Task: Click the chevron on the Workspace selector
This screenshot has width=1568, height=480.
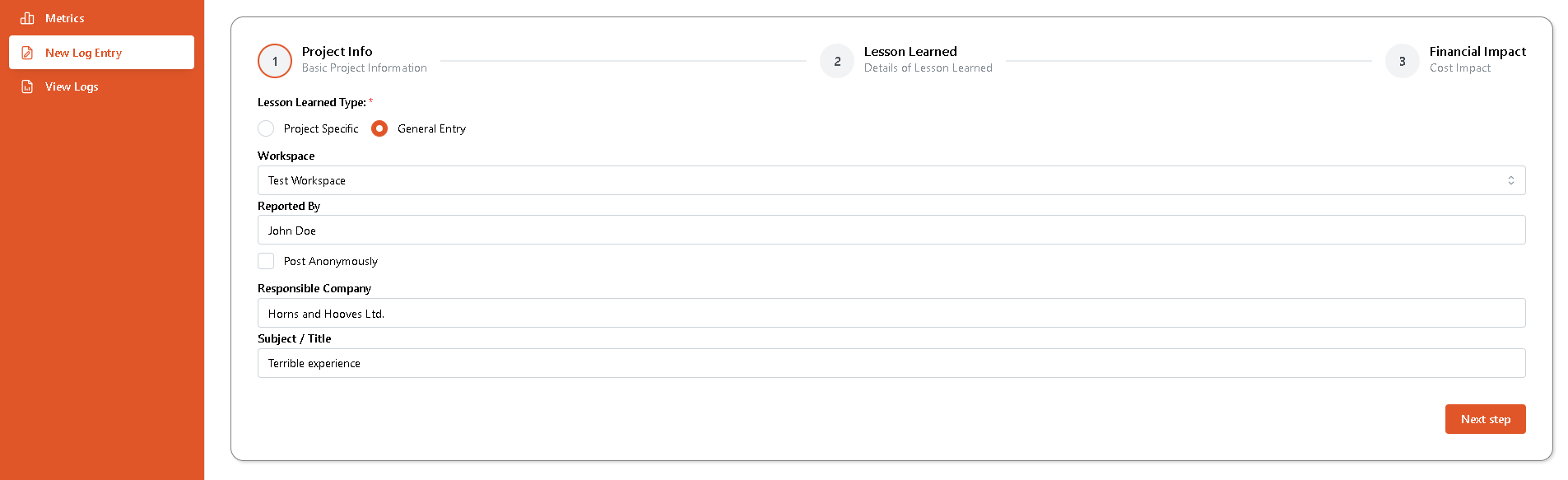Action: pyautogui.click(x=1512, y=179)
